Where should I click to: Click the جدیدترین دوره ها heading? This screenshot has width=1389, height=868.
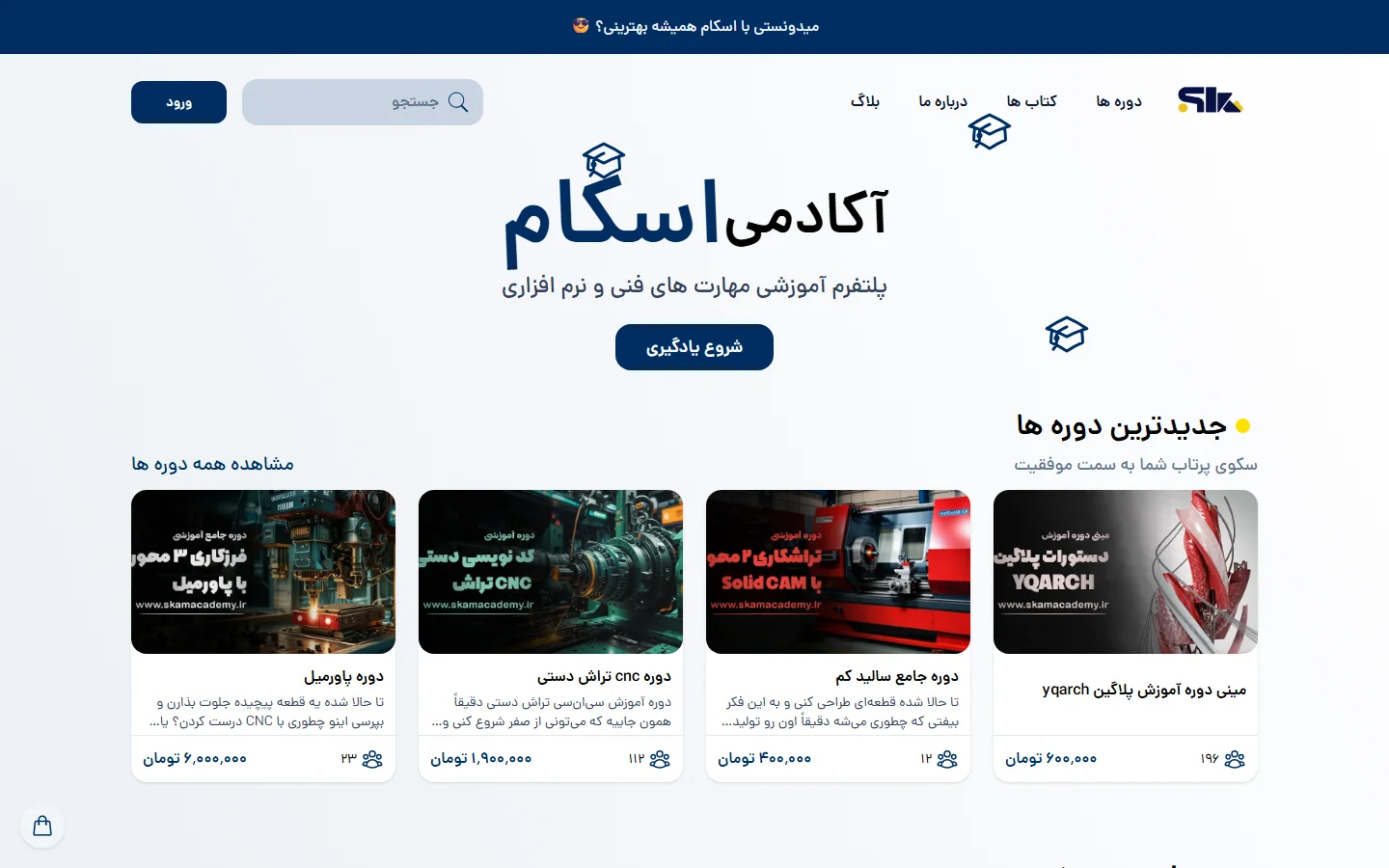click(x=1122, y=425)
